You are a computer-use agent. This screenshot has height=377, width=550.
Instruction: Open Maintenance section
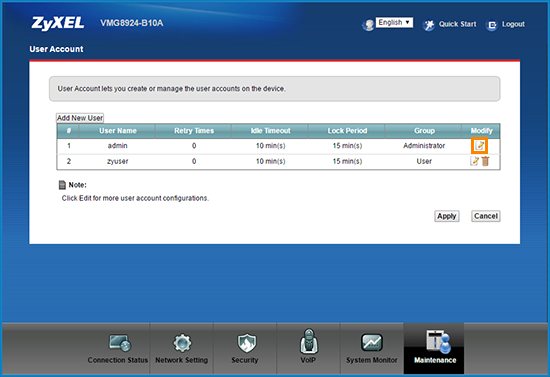pos(435,347)
